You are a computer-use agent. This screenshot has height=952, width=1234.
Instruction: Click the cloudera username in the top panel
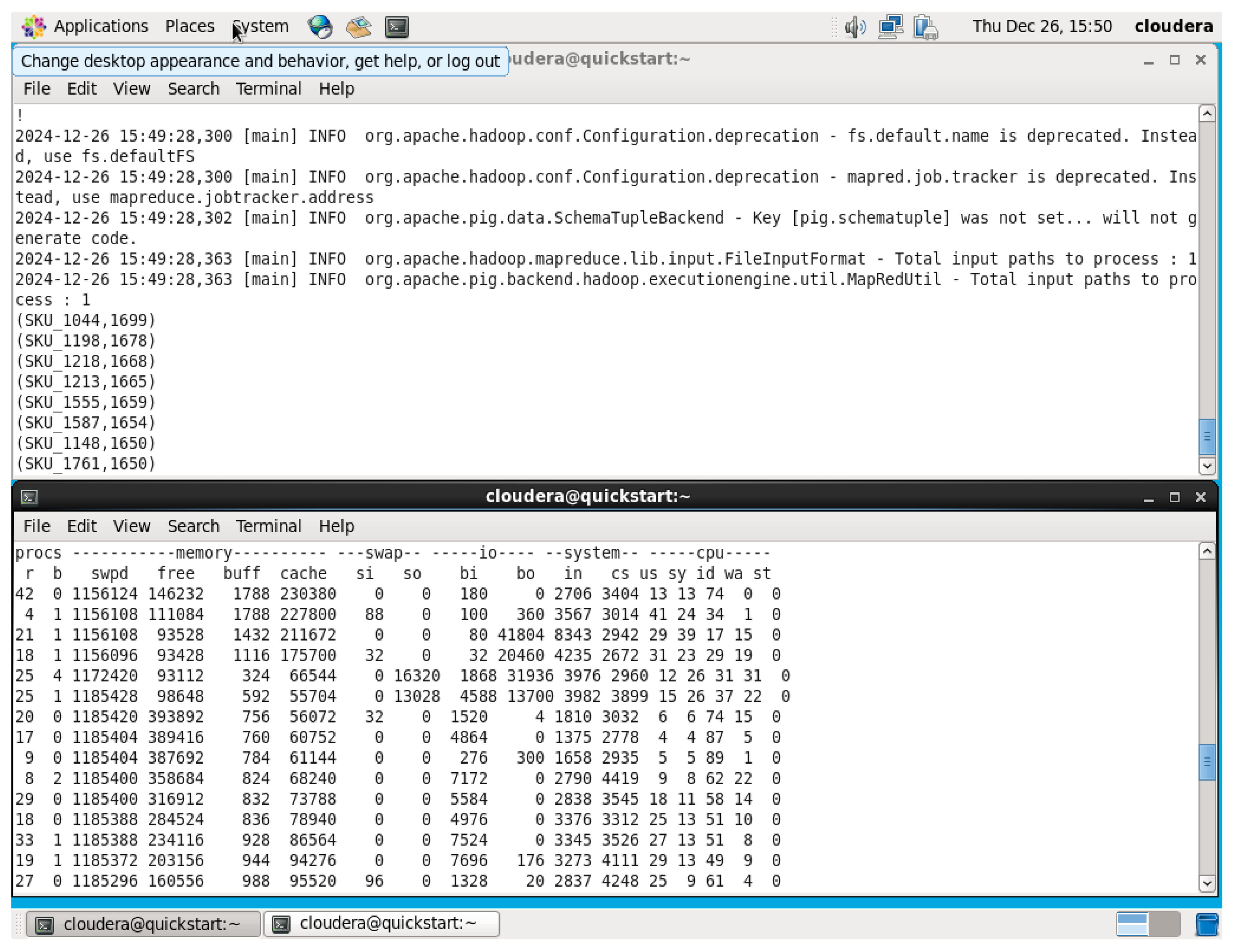coord(1174,26)
